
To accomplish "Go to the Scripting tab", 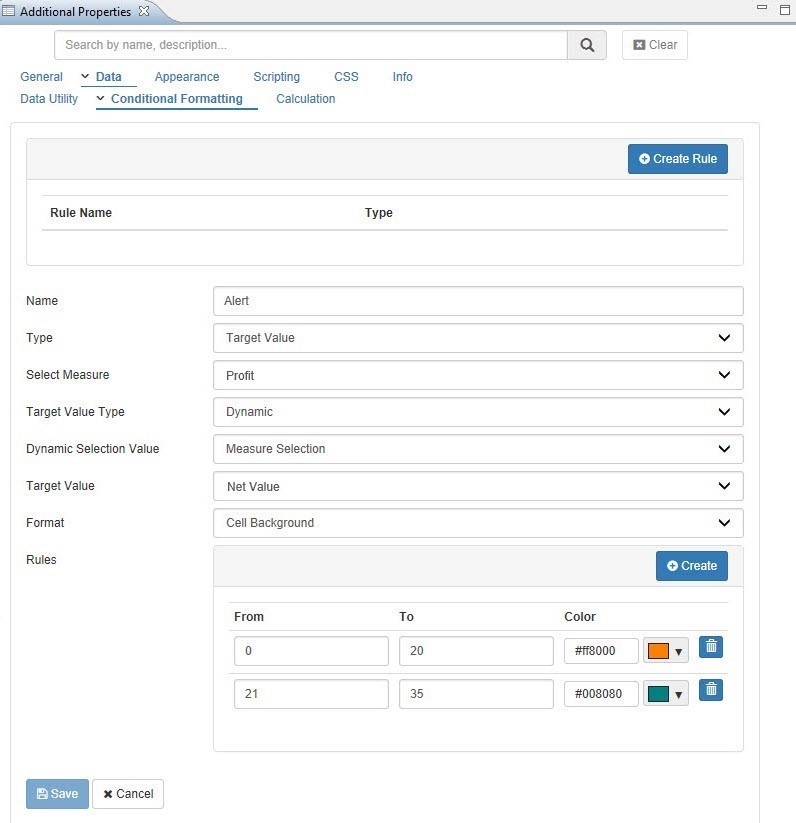I will [x=276, y=77].
